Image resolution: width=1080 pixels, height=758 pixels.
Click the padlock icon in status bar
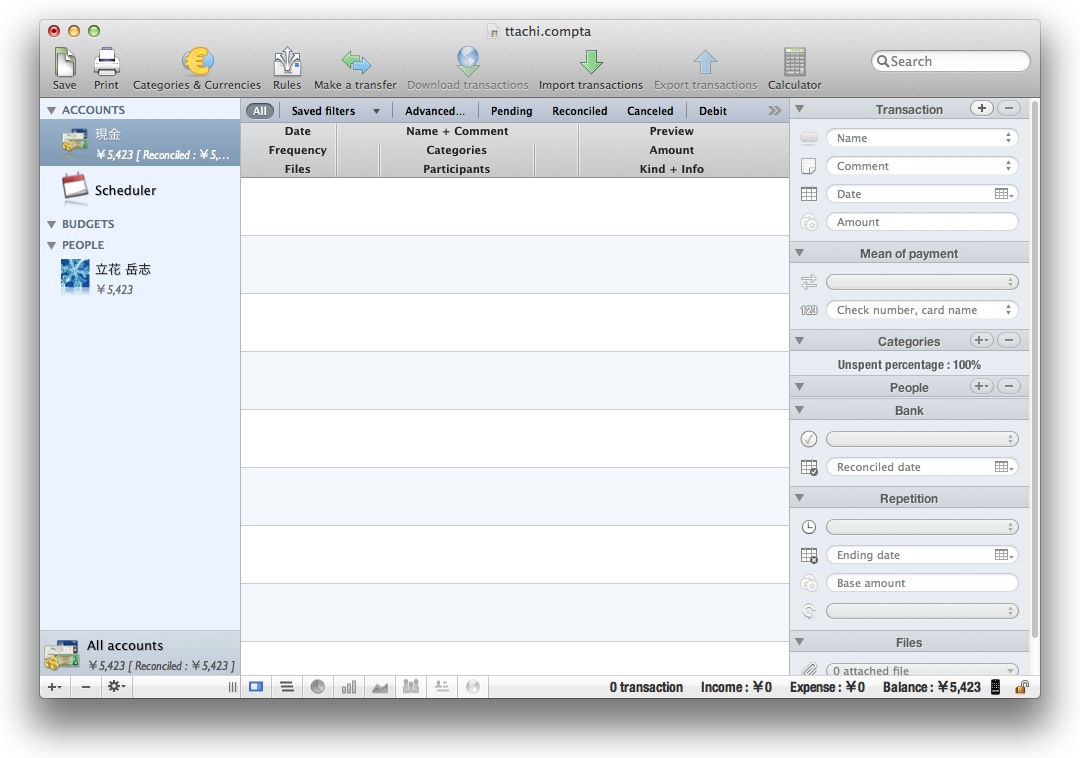coord(1022,687)
